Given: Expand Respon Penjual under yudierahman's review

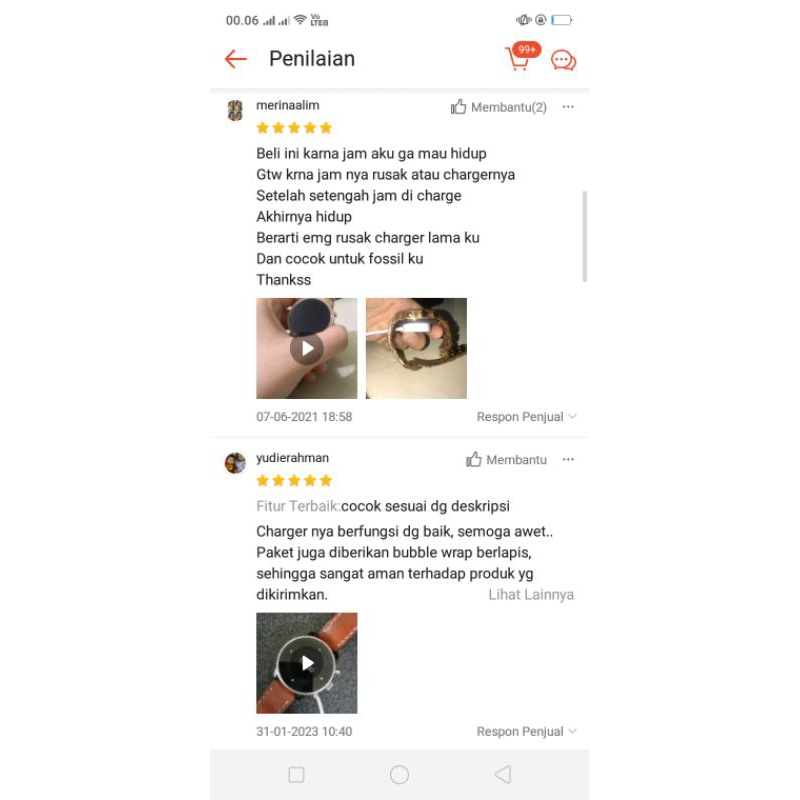Looking at the screenshot, I should pos(526,731).
